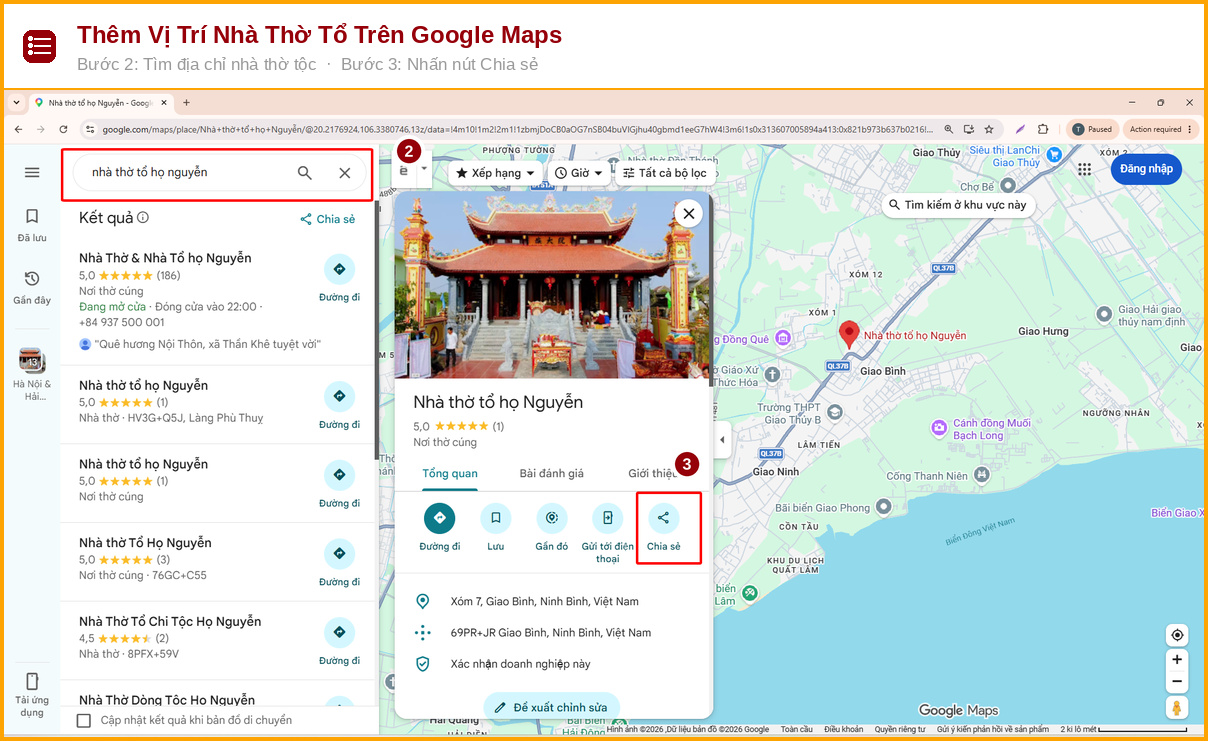Open a new browser tab
This screenshot has width=1208, height=741.
pos(186,102)
